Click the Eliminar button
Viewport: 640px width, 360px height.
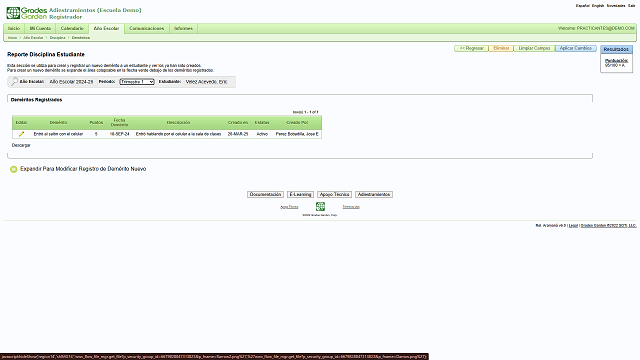[501, 48]
